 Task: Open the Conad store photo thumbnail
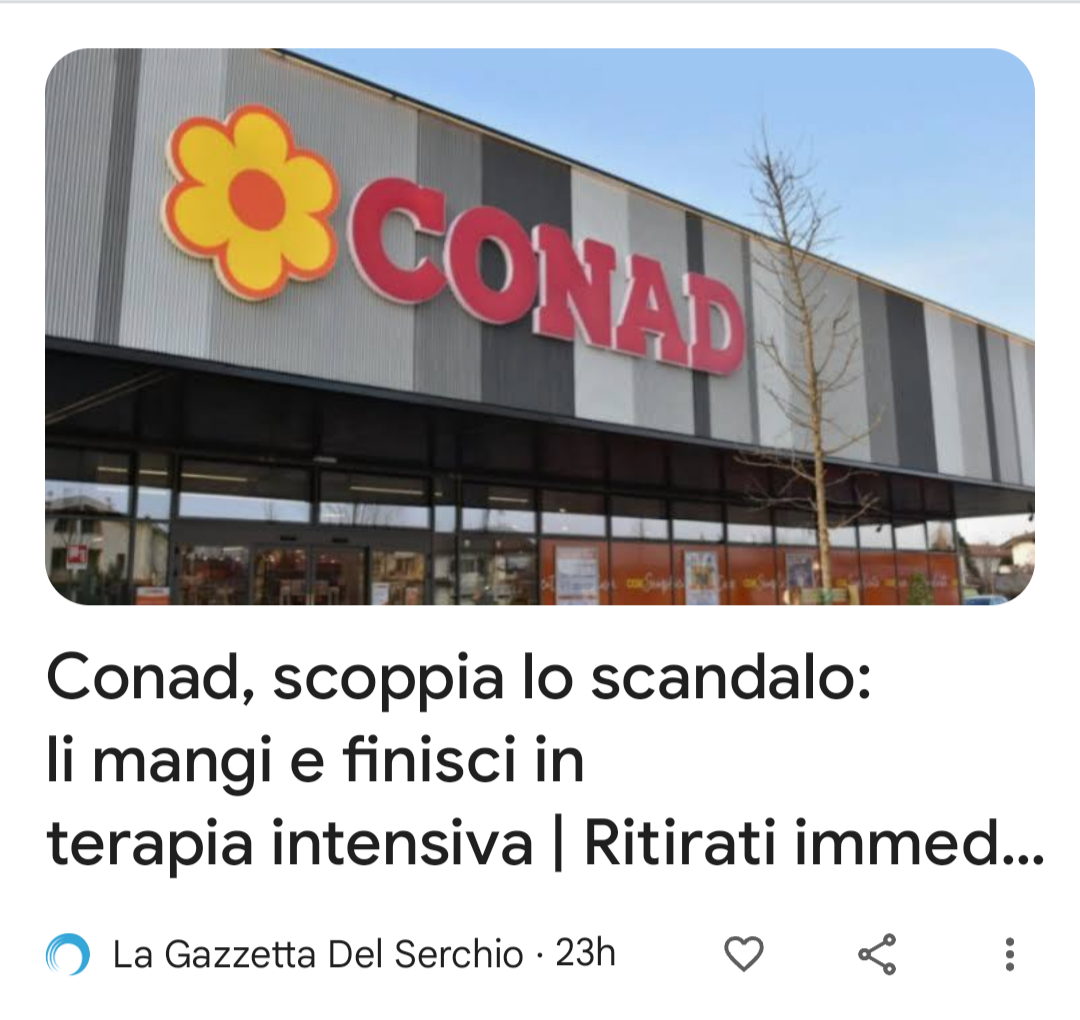(540, 326)
